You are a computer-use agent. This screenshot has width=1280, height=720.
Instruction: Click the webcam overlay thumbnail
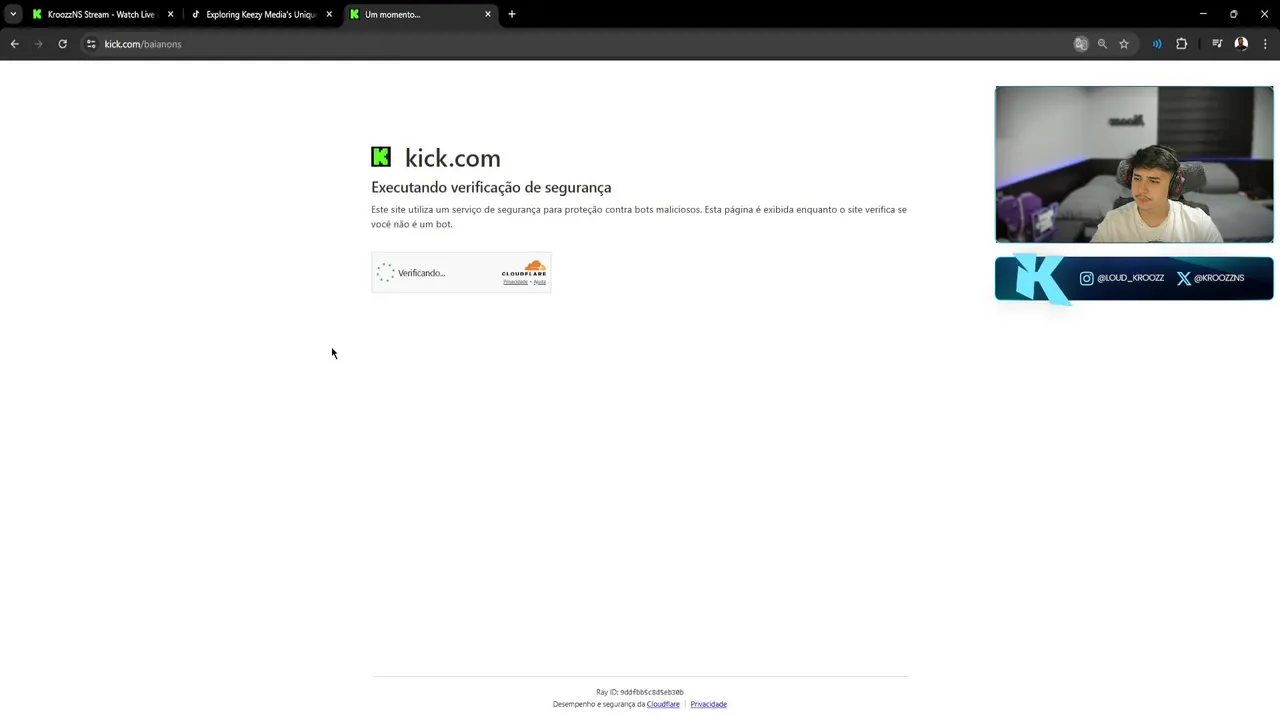tap(1134, 164)
